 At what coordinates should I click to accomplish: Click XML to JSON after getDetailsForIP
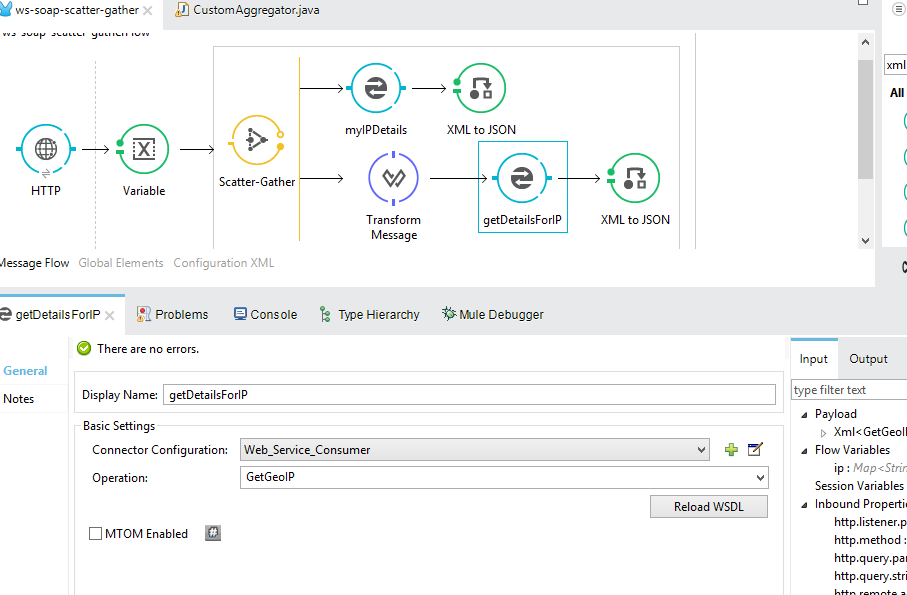635,179
